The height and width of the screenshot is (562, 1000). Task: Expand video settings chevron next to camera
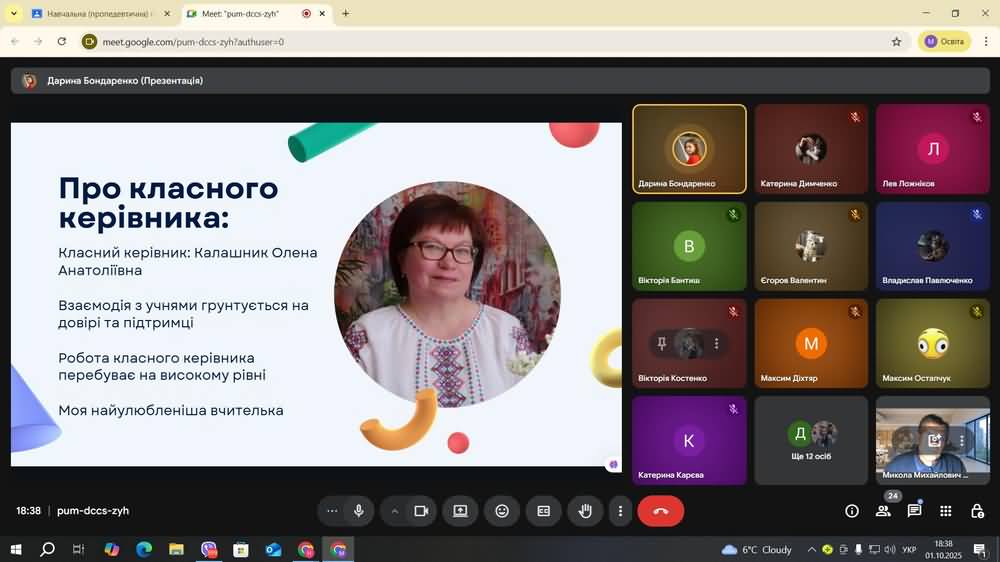pos(395,511)
